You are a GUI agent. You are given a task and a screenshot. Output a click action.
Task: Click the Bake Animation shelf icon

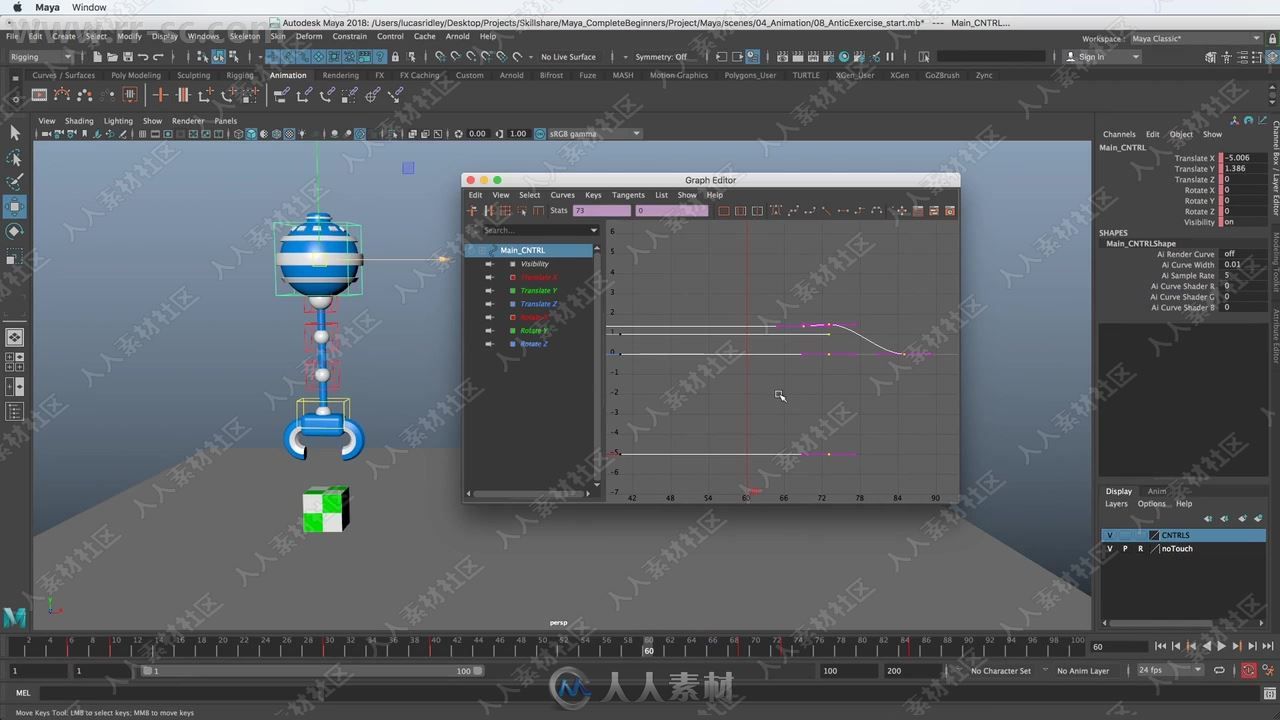click(x=130, y=95)
